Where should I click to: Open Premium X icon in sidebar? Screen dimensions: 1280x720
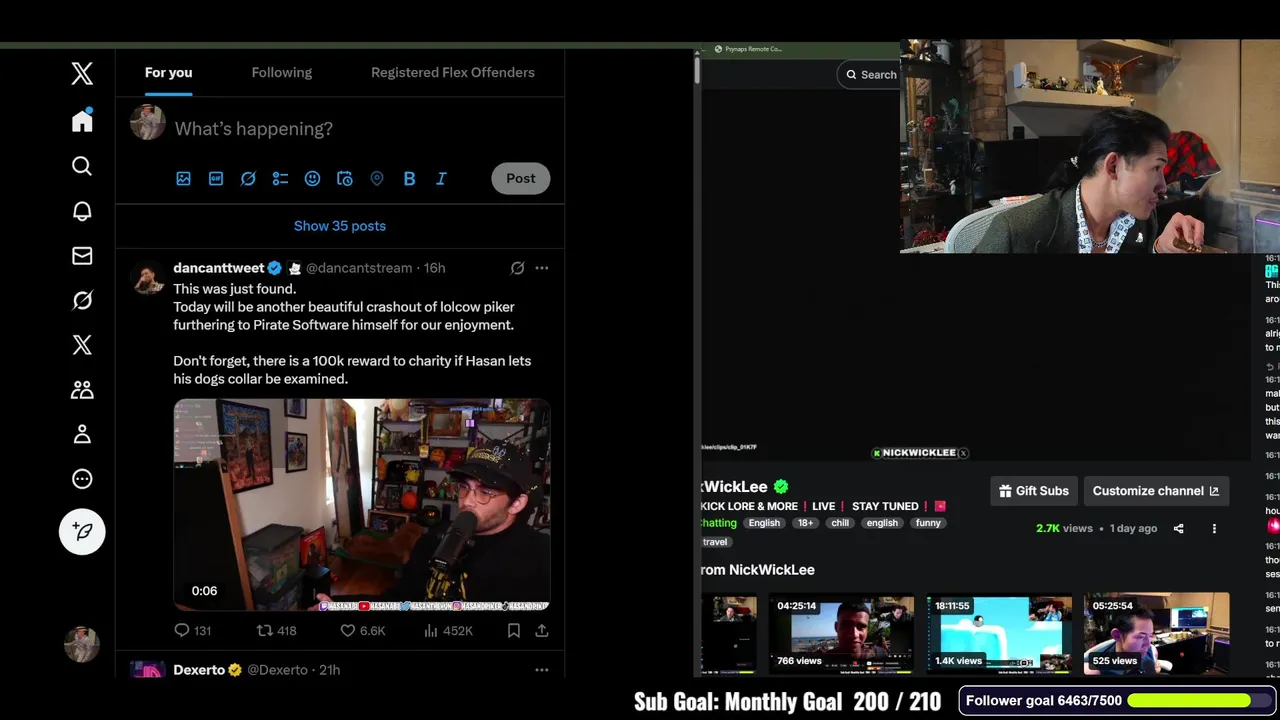[82, 345]
